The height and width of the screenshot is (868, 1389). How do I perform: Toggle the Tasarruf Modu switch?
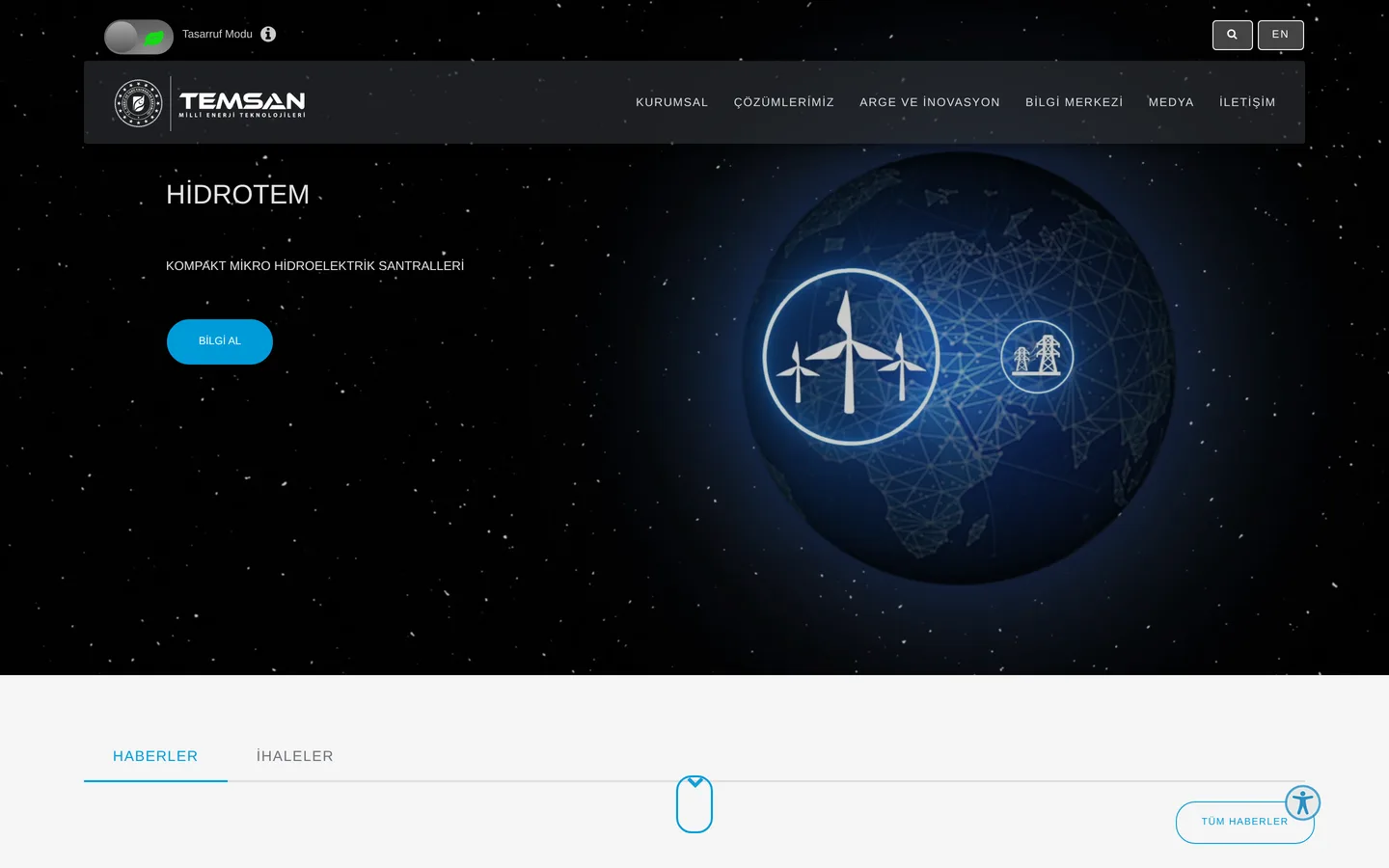[139, 37]
